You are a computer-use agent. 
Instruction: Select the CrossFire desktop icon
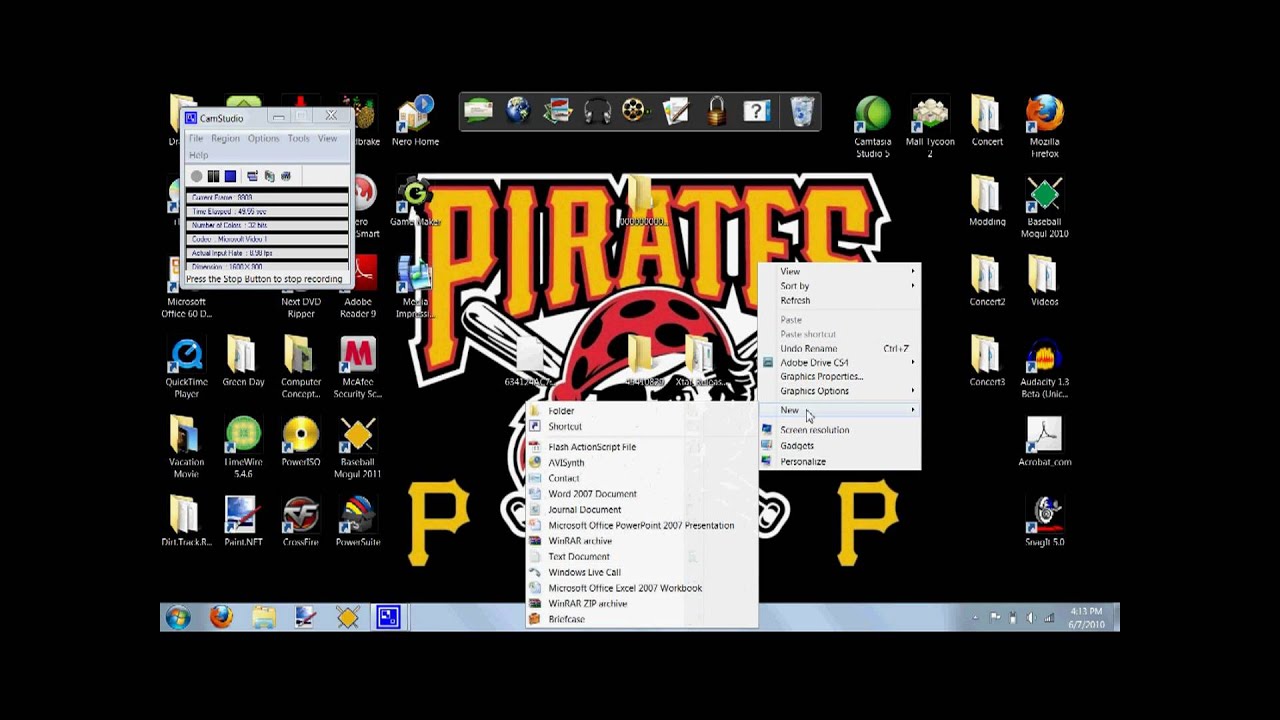point(301,521)
